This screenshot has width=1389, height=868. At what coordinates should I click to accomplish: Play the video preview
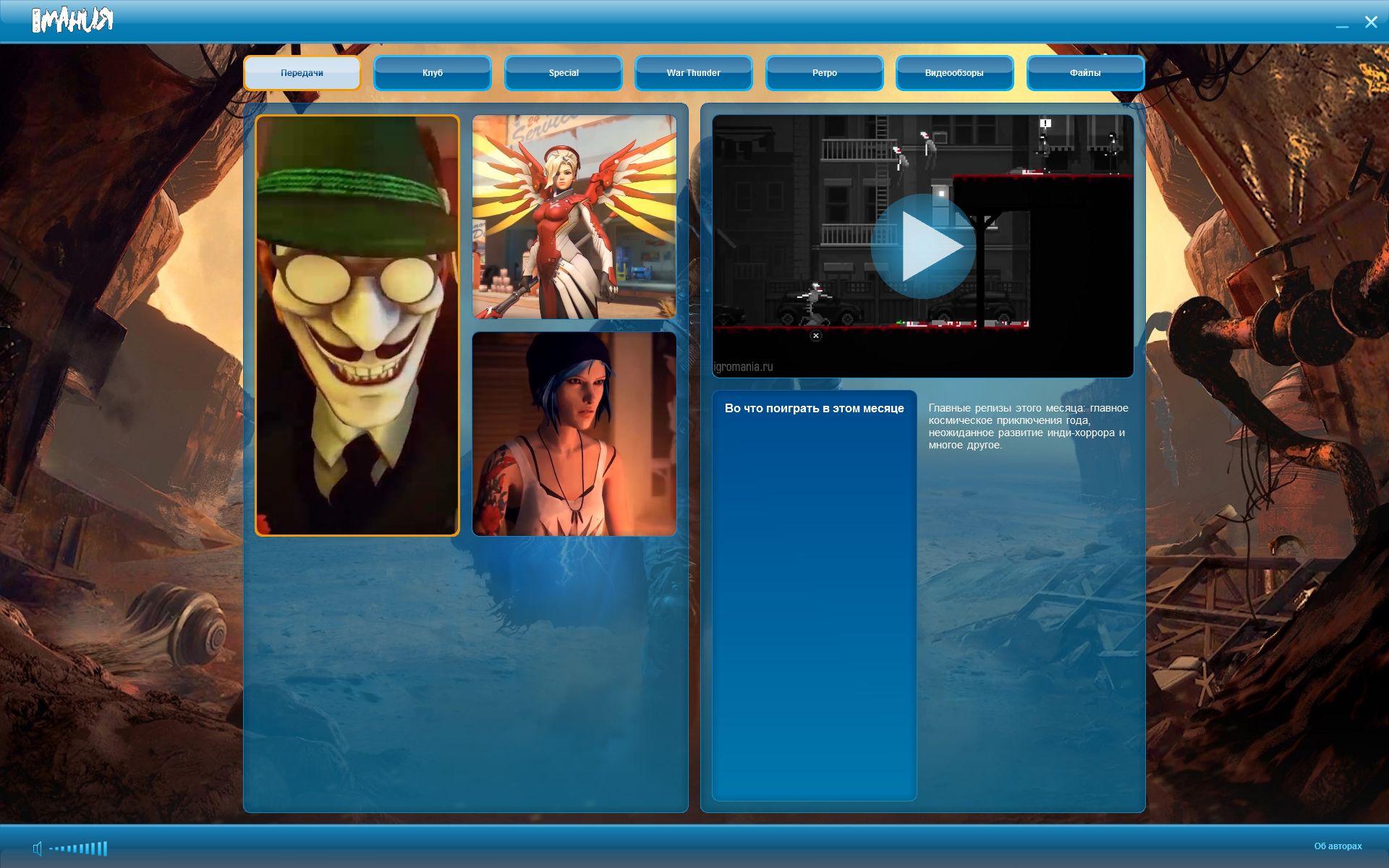923,247
